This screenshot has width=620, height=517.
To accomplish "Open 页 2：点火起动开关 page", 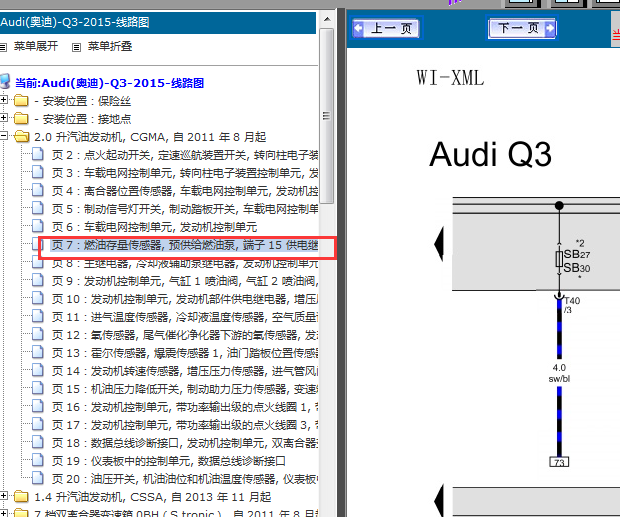I will (185, 155).
